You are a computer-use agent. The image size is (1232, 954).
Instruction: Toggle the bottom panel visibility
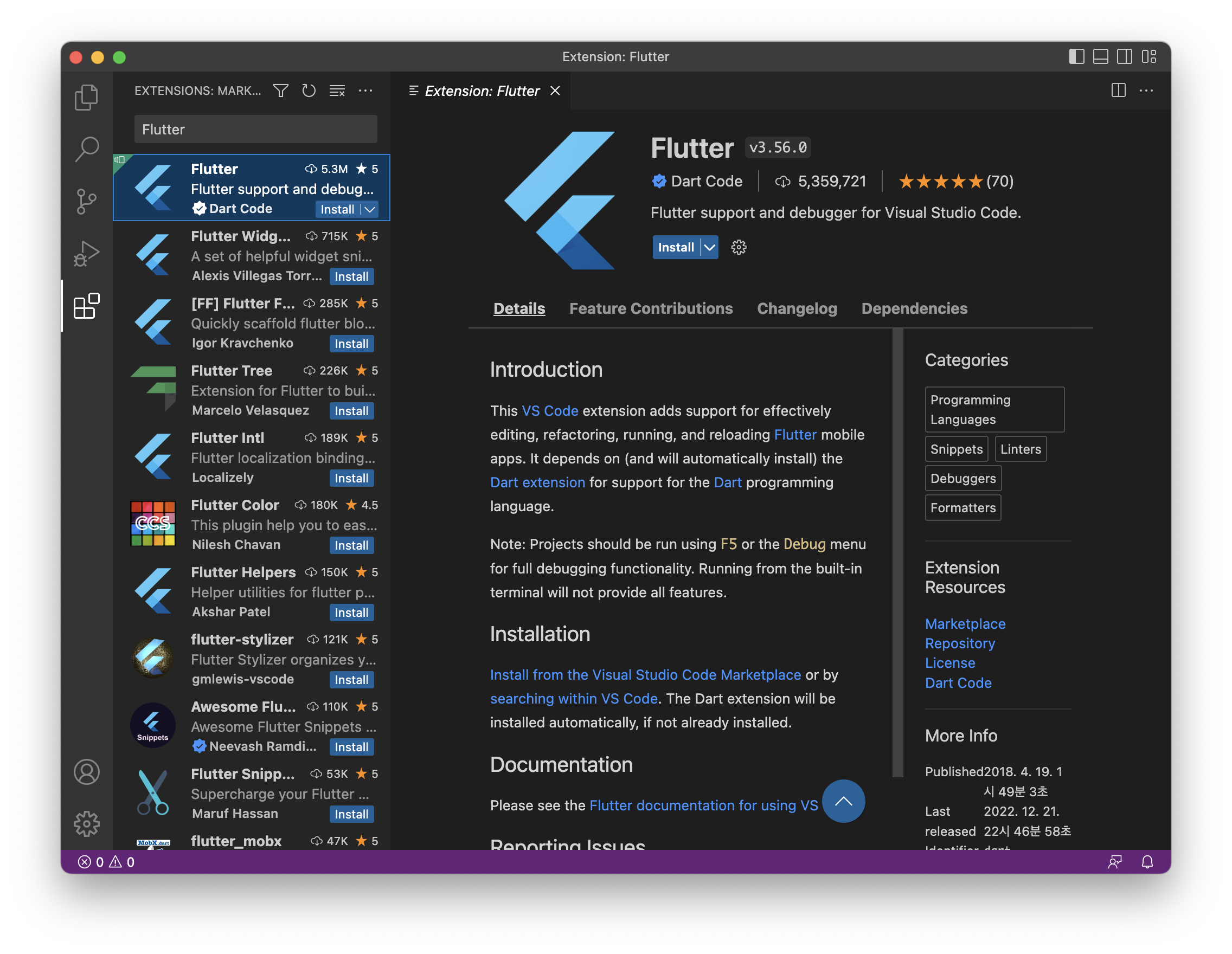[x=1100, y=57]
